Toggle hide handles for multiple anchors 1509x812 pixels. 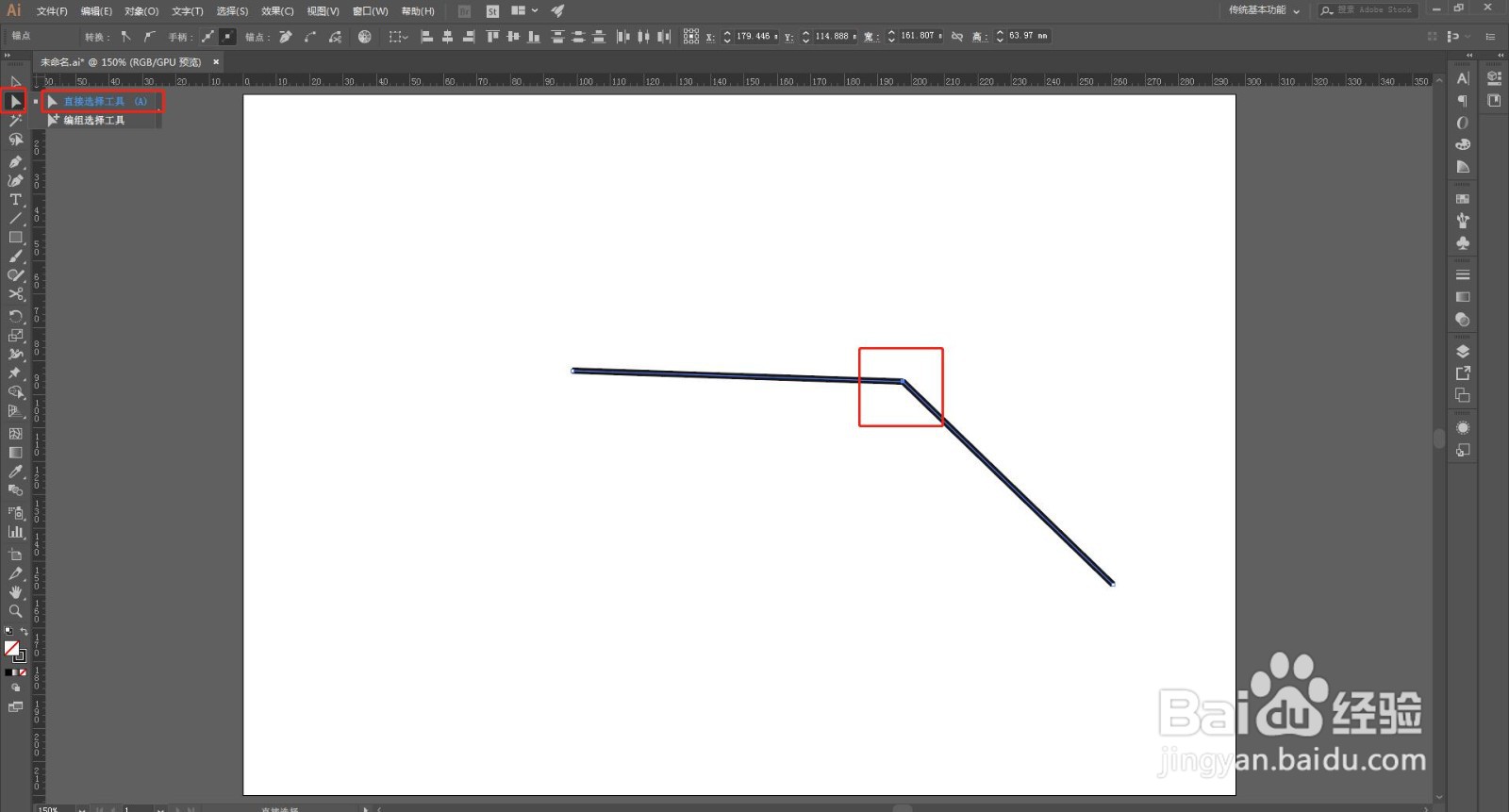pos(227,37)
